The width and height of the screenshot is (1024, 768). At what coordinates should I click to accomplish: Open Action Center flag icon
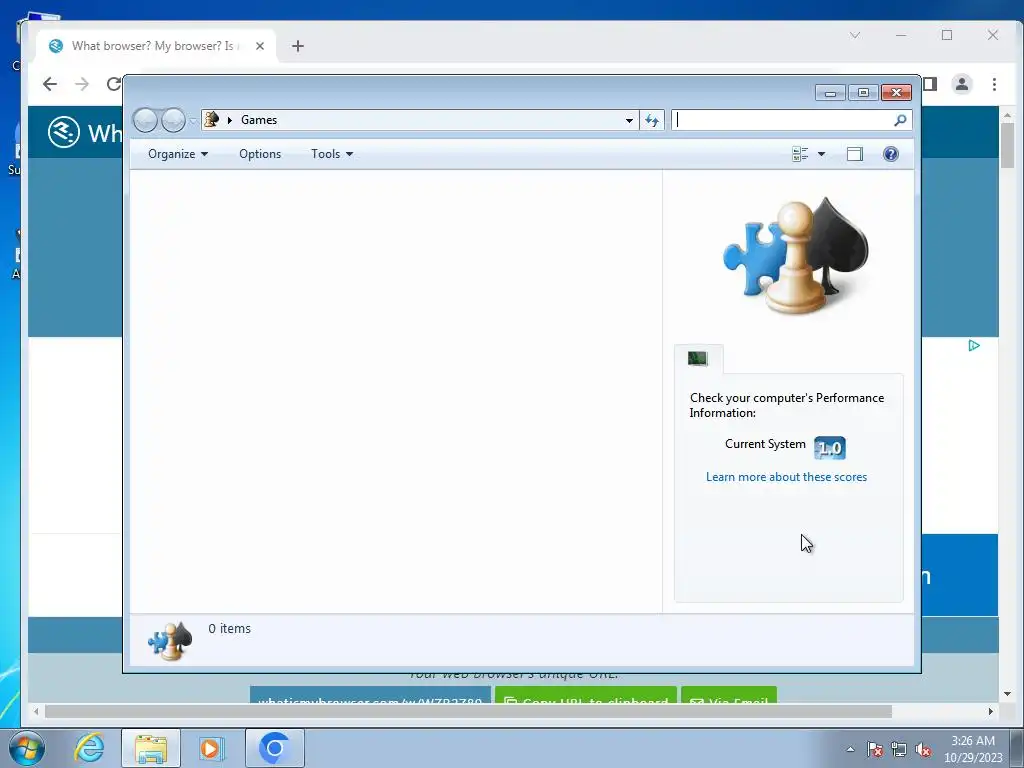click(875, 749)
